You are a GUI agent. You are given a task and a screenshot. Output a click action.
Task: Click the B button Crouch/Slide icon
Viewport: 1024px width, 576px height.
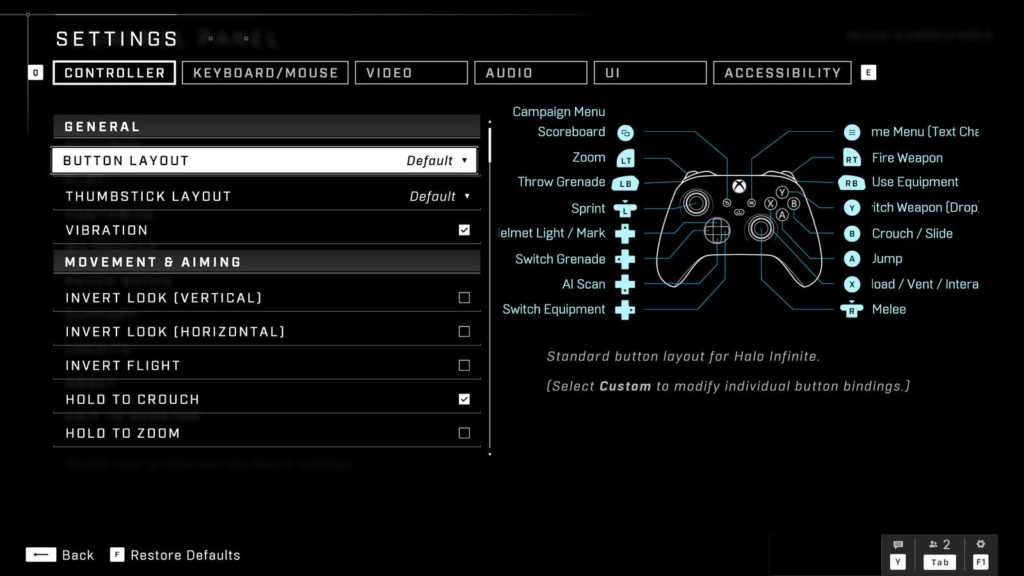click(x=852, y=234)
